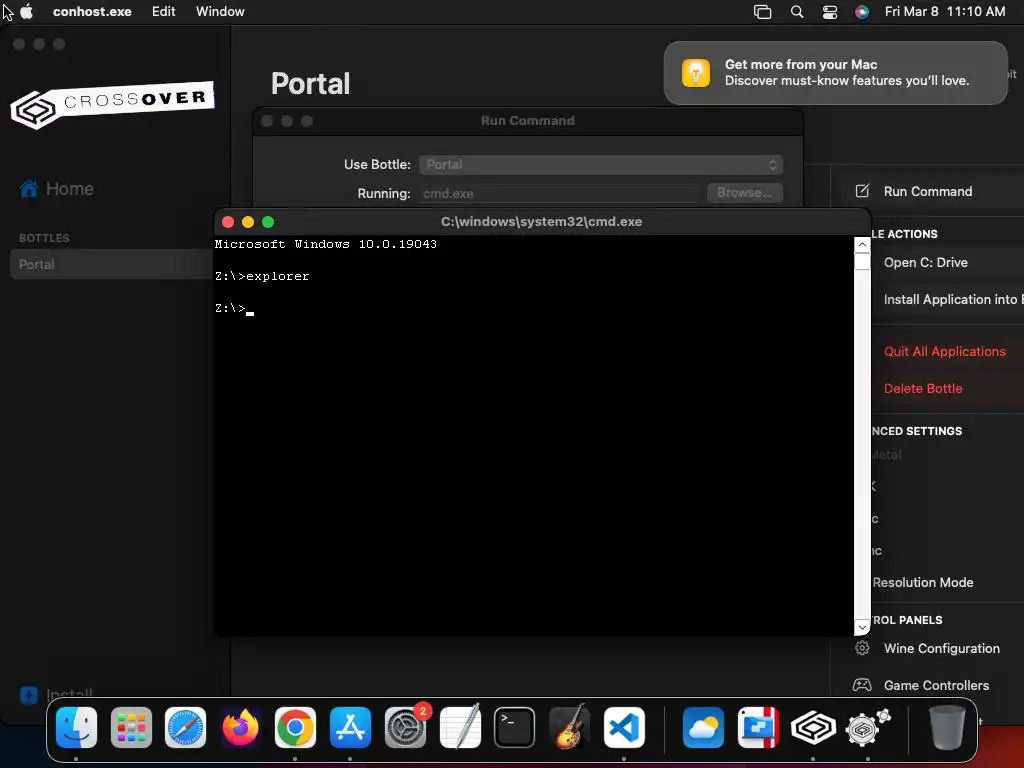Image resolution: width=1024 pixels, height=768 pixels.
Task: Click Install Application into Bottle
Action: click(x=953, y=299)
